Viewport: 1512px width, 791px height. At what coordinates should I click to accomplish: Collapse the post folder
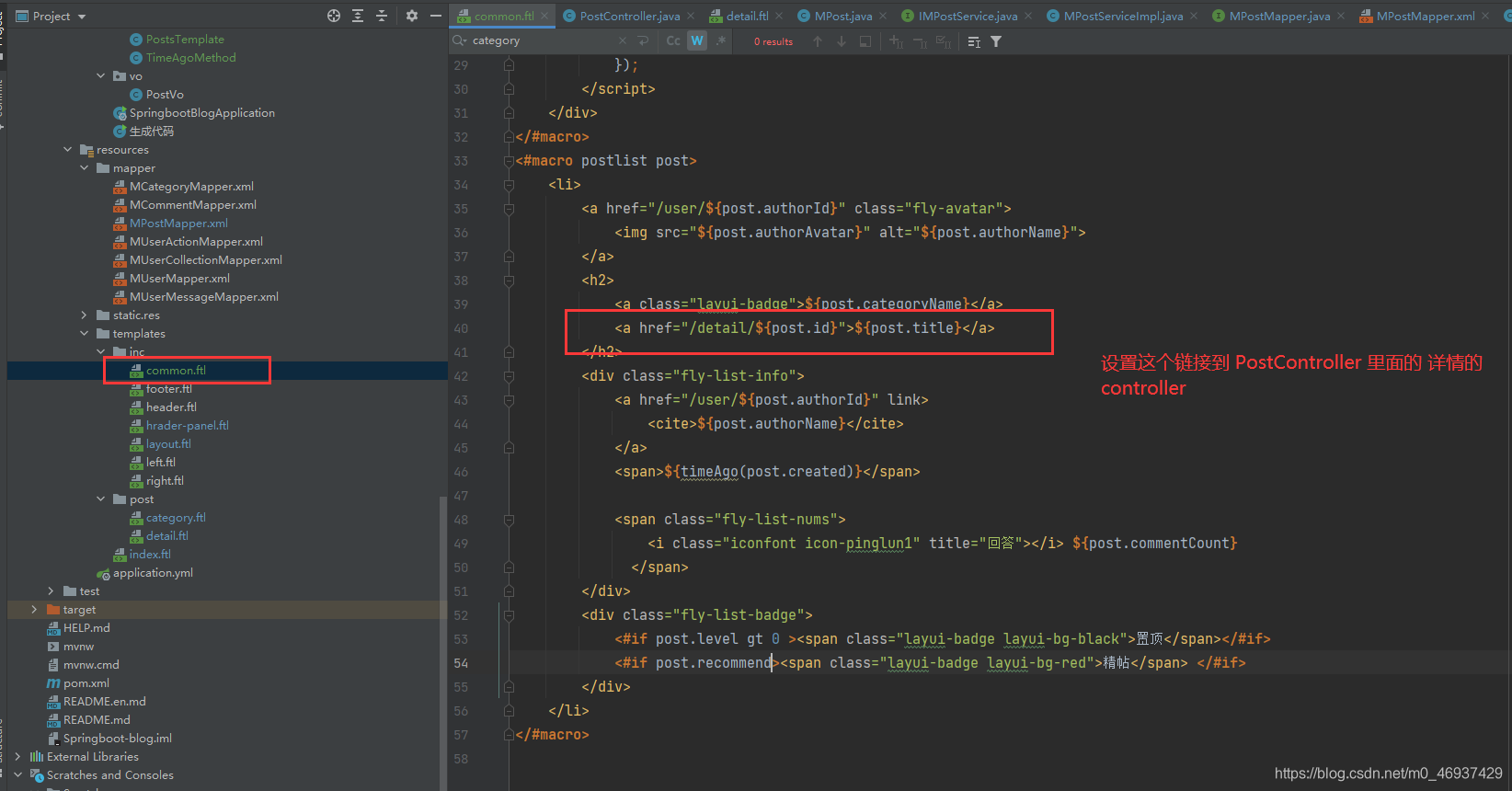pos(101,499)
